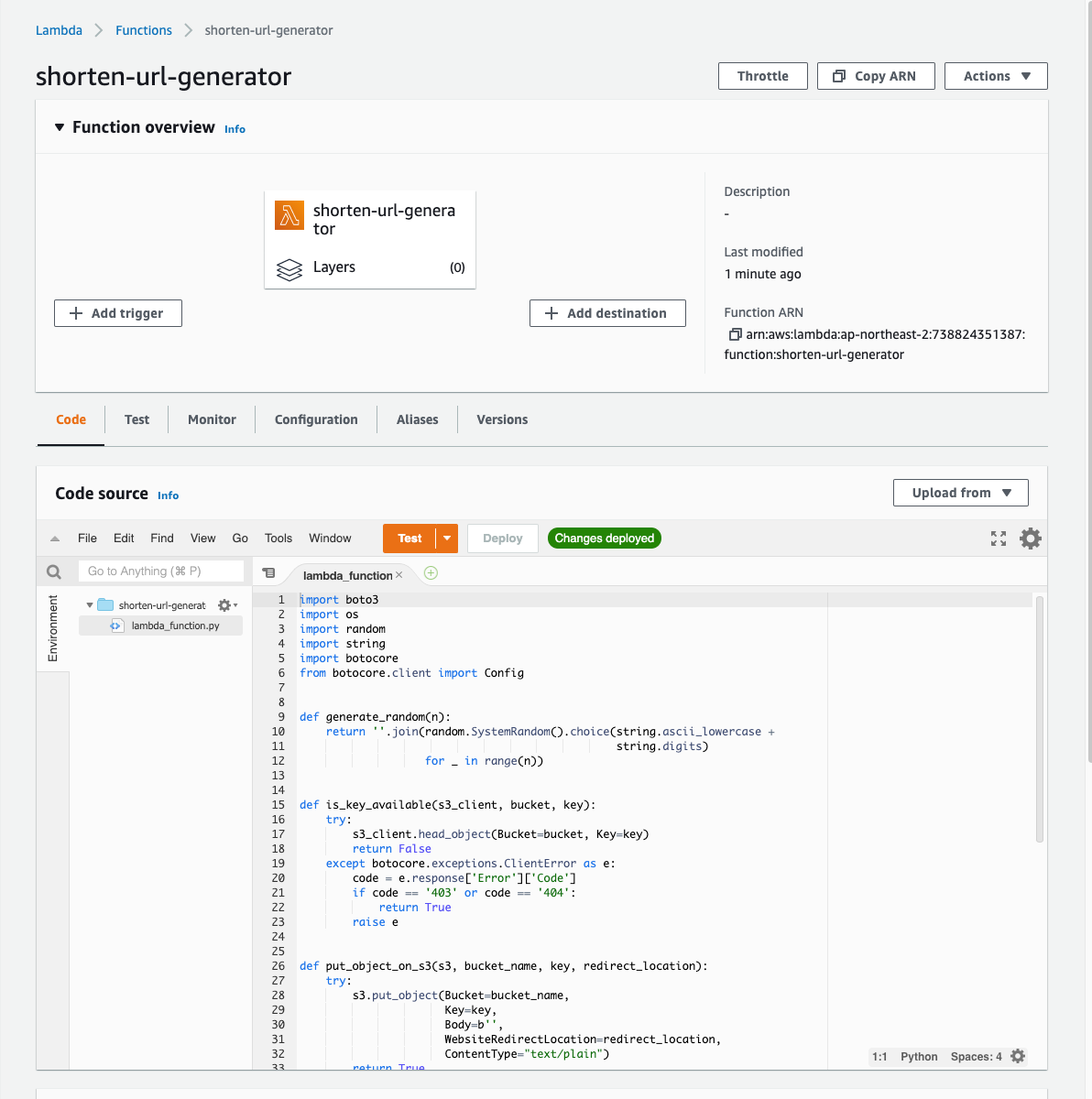Screen dimensions: 1092x1099
Task: Click the Copy ARN button
Action: (876, 76)
